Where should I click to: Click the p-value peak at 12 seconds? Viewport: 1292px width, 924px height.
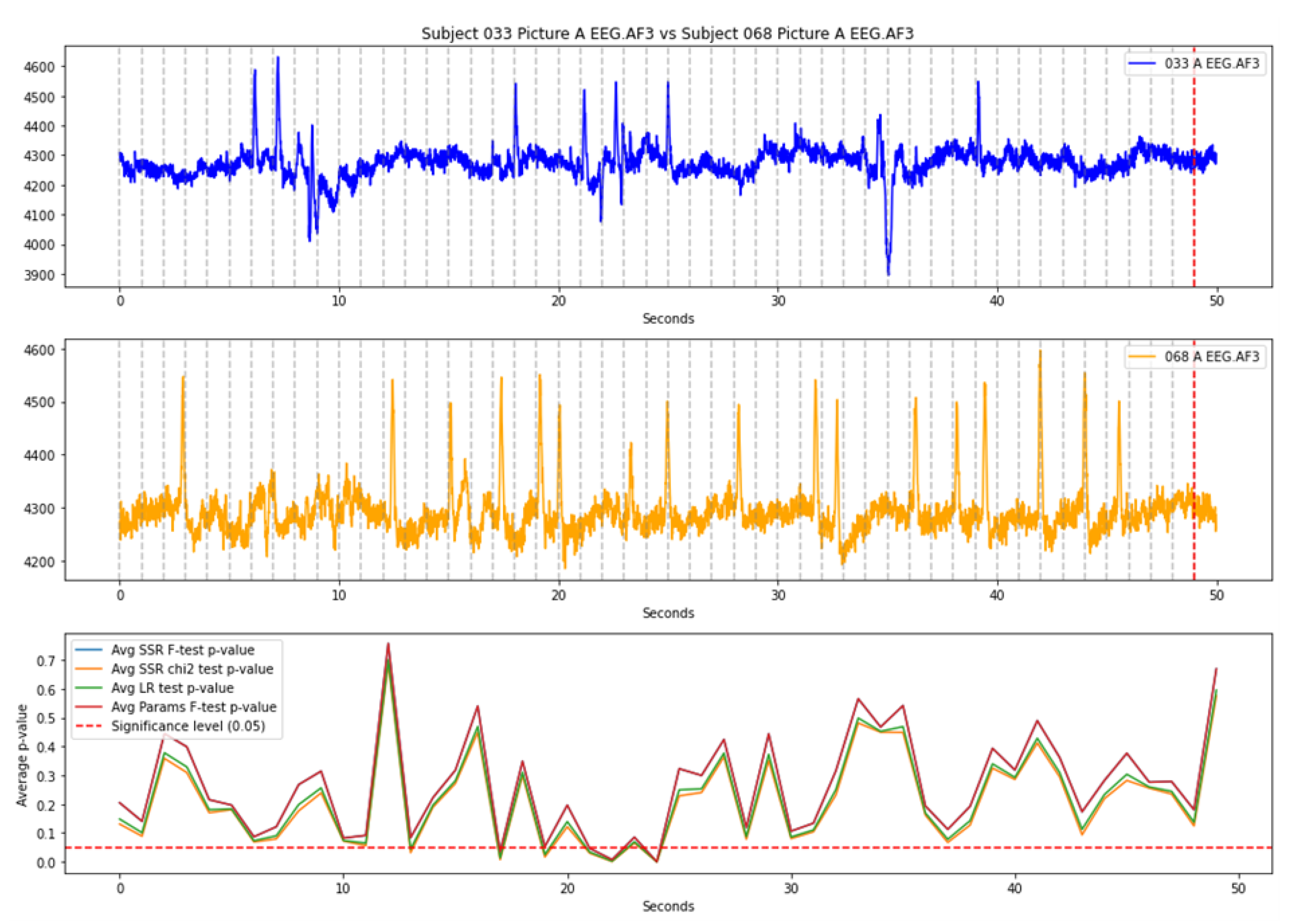pyautogui.click(x=388, y=645)
